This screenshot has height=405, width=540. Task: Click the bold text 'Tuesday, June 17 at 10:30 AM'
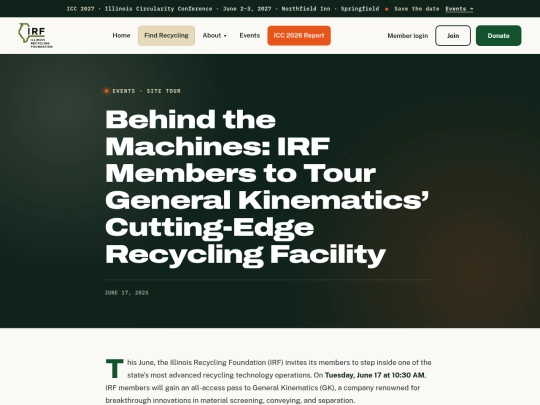click(375, 375)
